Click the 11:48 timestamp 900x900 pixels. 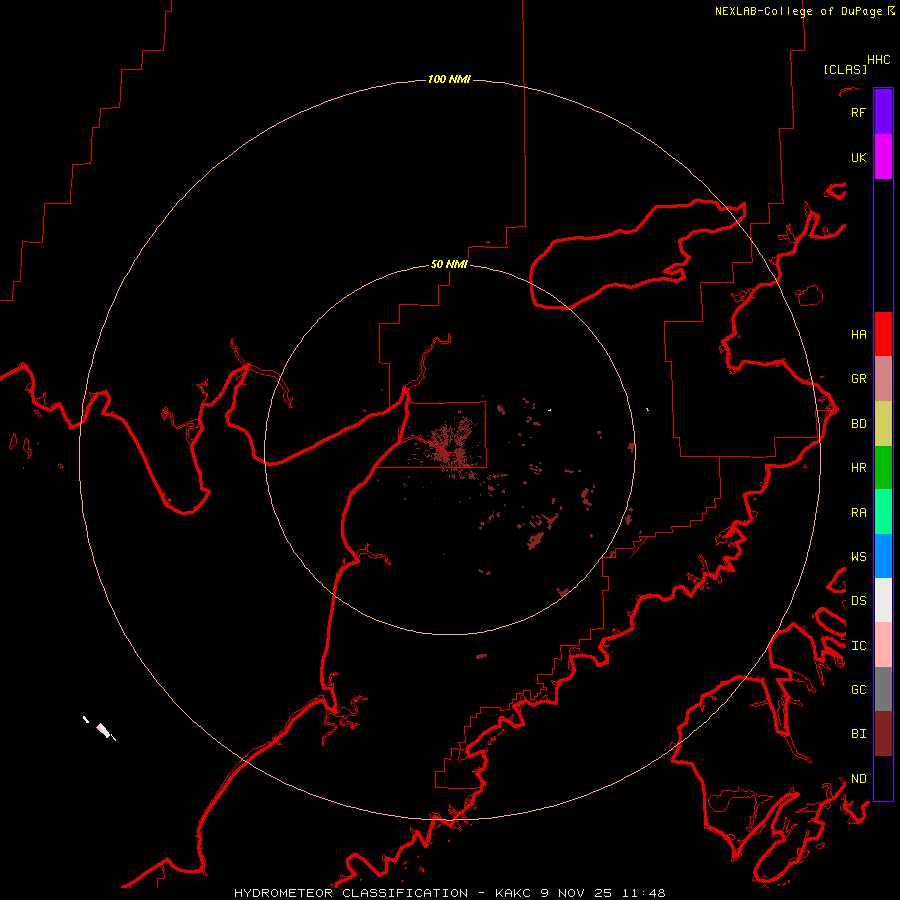click(642, 893)
